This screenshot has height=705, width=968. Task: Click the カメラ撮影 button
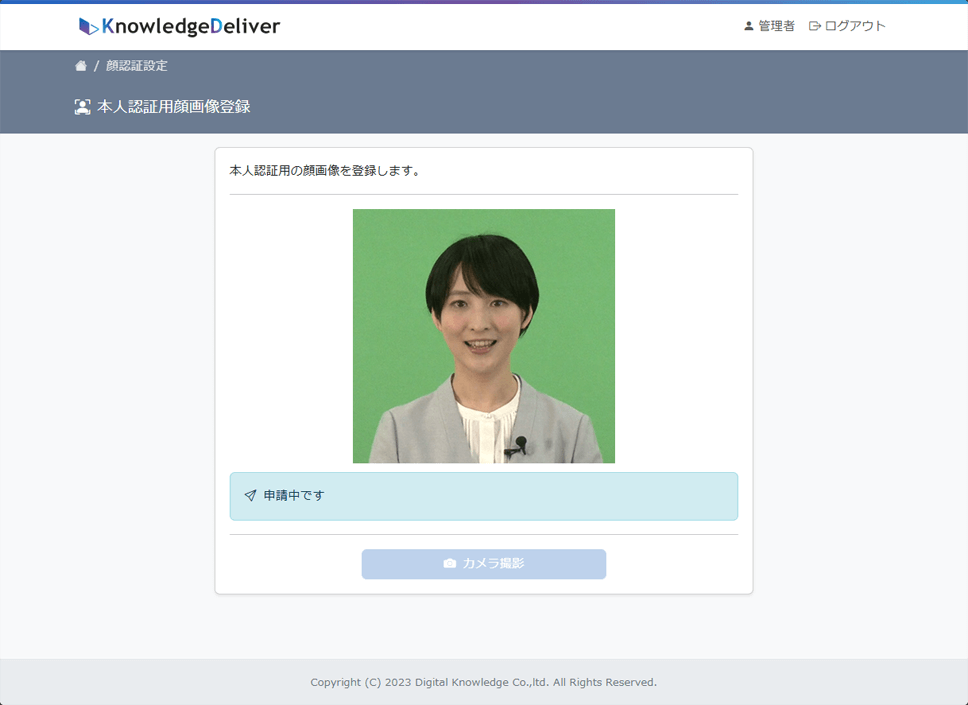[484, 564]
